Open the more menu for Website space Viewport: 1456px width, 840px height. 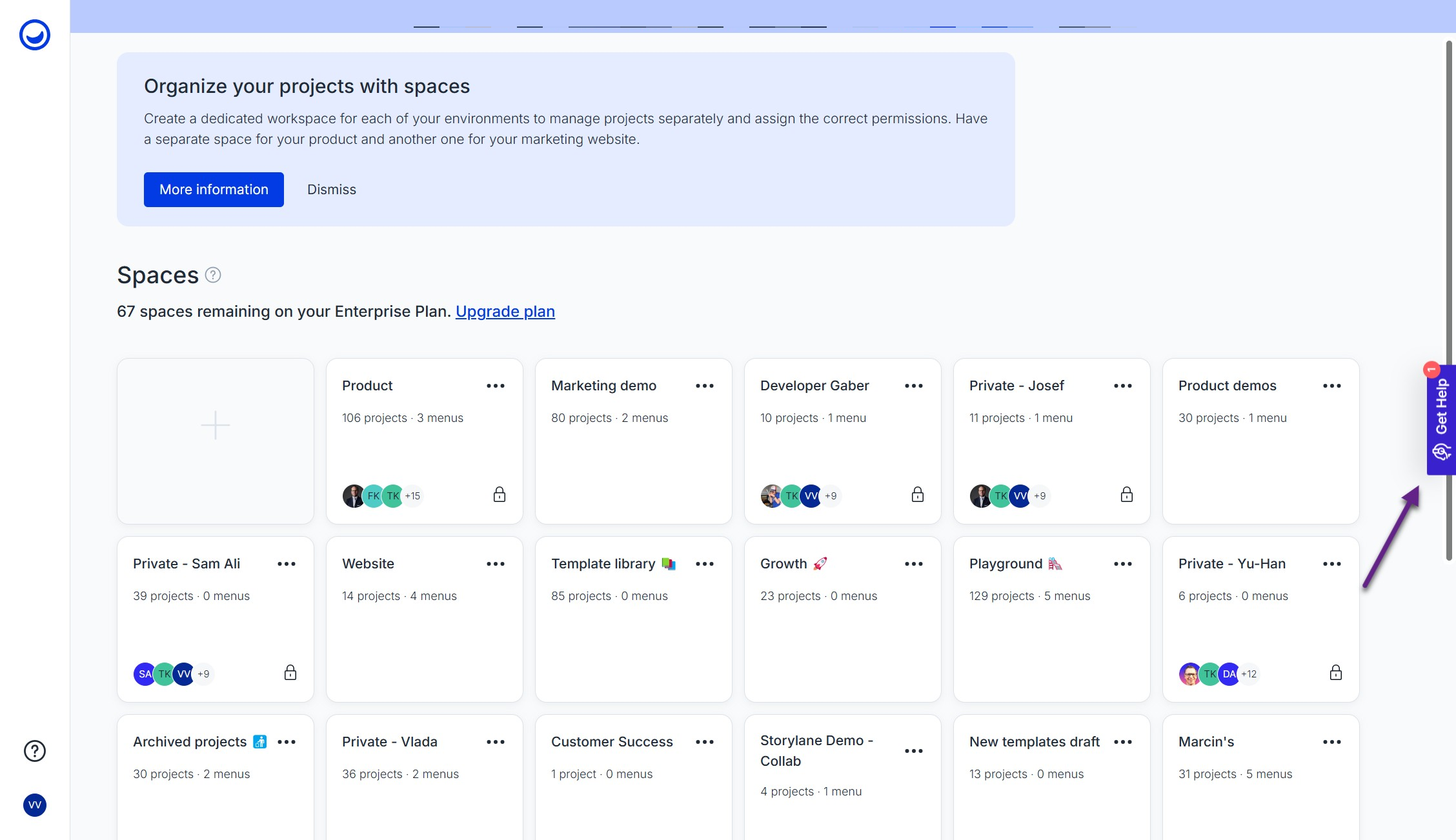[496, 564]
